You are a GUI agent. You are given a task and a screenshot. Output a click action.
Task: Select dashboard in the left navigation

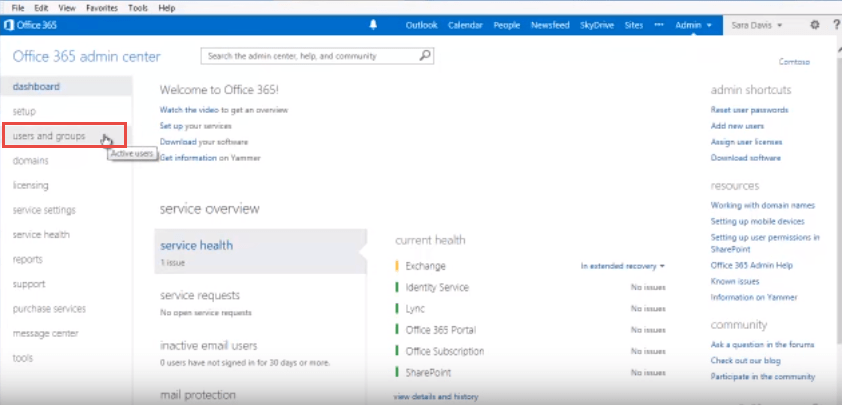[66, 86]
